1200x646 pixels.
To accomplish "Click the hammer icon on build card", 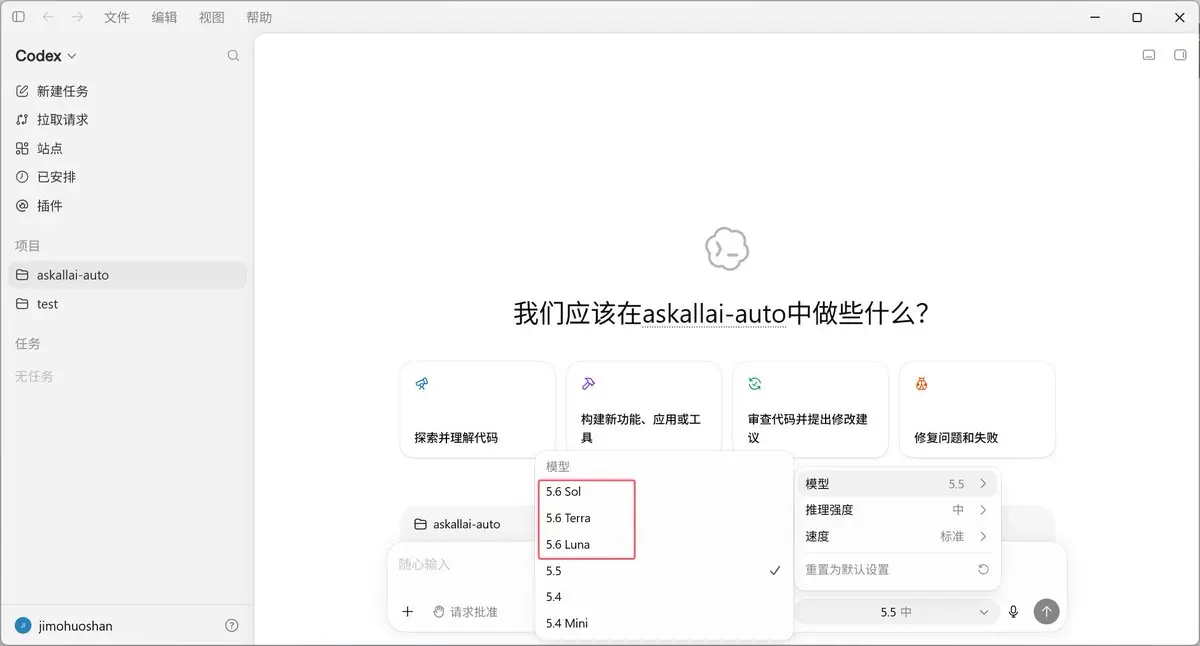I will tap(588, 384).
